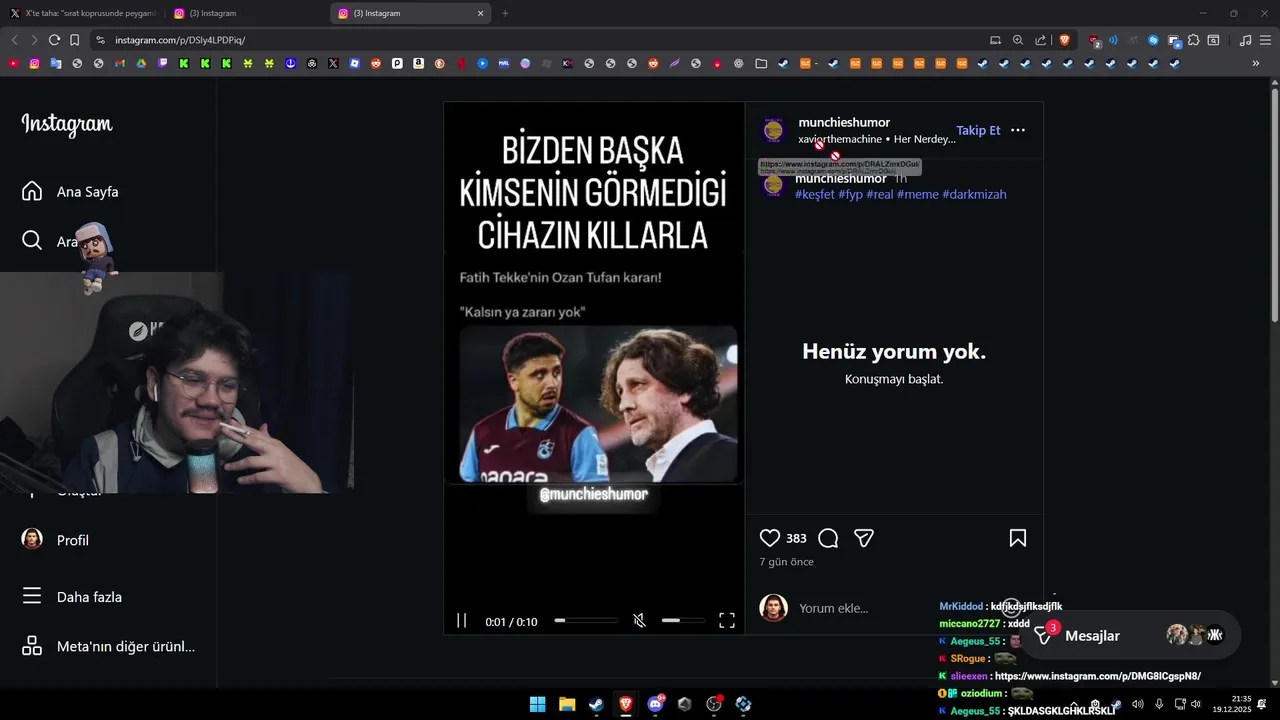
Task: Enter fullscreen for the video
Action: click(727, 621)
